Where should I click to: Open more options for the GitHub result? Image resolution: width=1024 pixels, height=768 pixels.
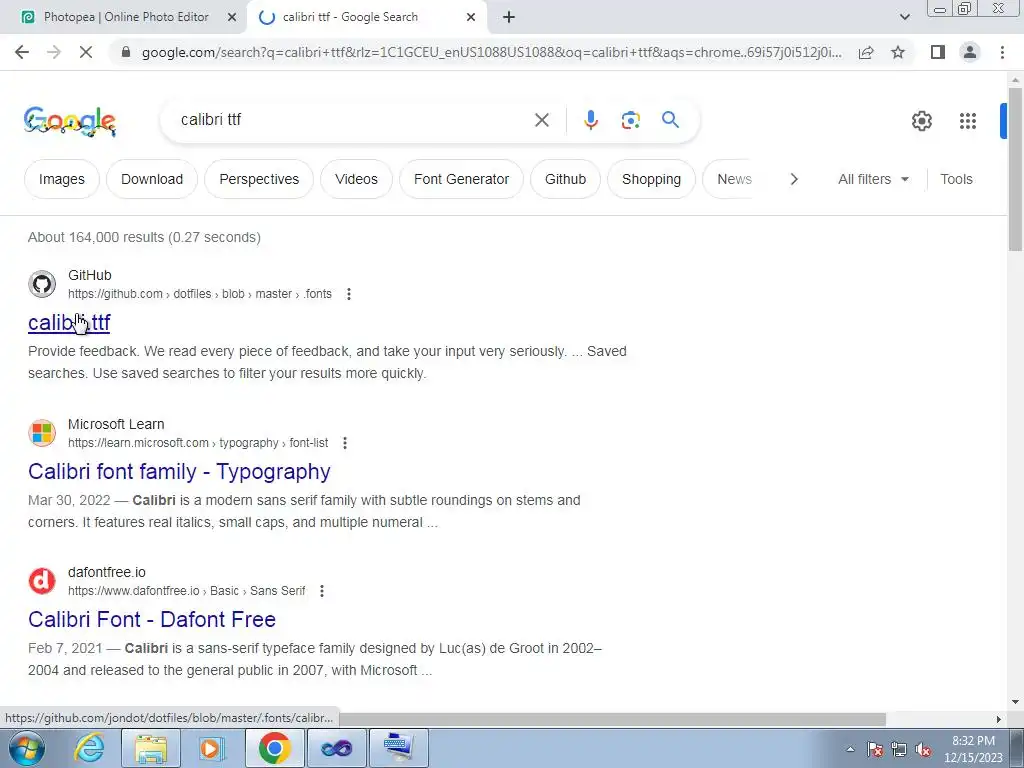coord(349,294)
